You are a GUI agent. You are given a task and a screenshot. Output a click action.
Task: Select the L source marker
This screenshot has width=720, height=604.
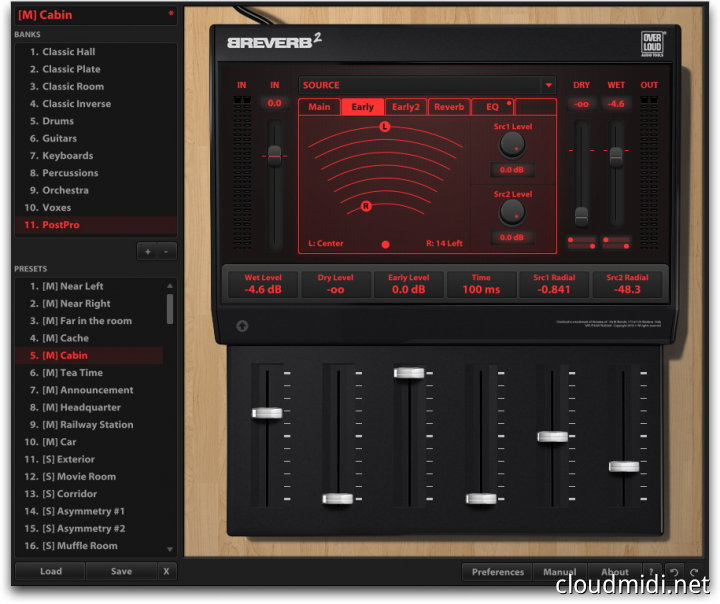click(385, 126)
